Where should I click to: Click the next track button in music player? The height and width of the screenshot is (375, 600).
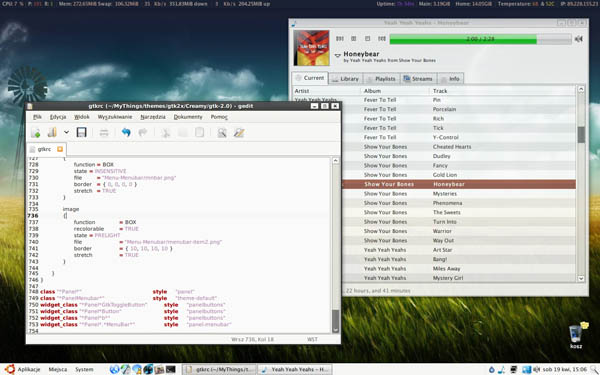(382, 39)
